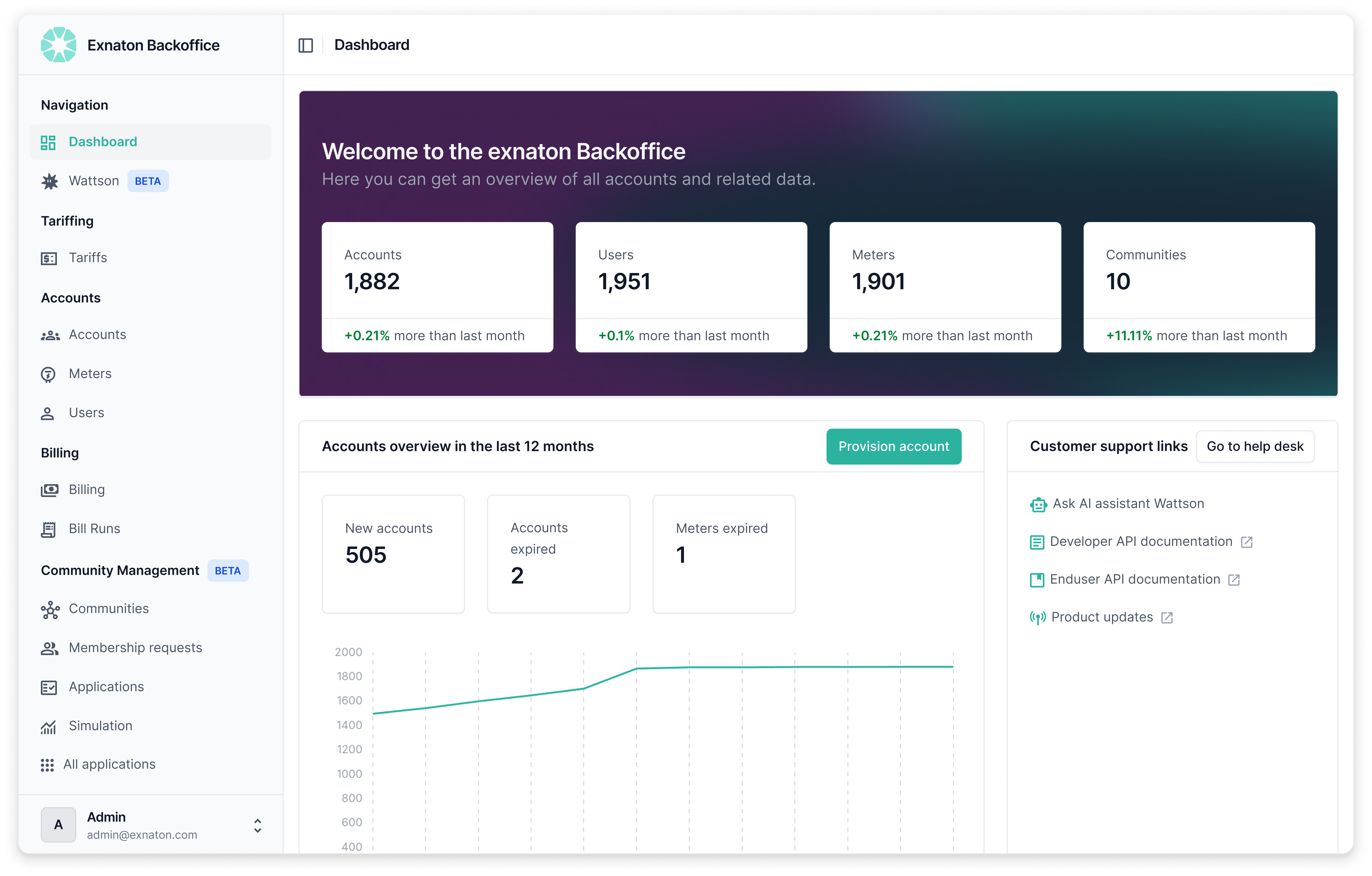
Task: Open Wattson in the sidebar
Action: (150, 181)
